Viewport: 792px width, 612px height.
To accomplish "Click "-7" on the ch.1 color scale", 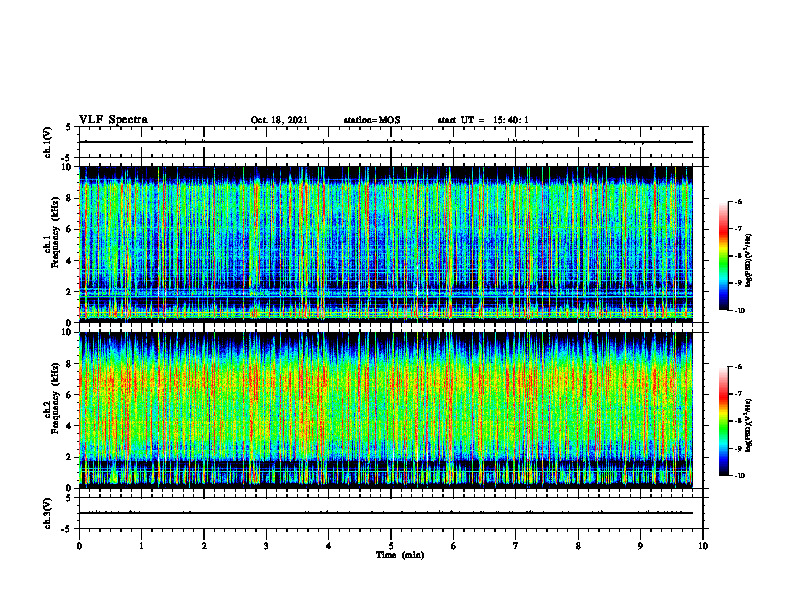I will coord(739,229).
